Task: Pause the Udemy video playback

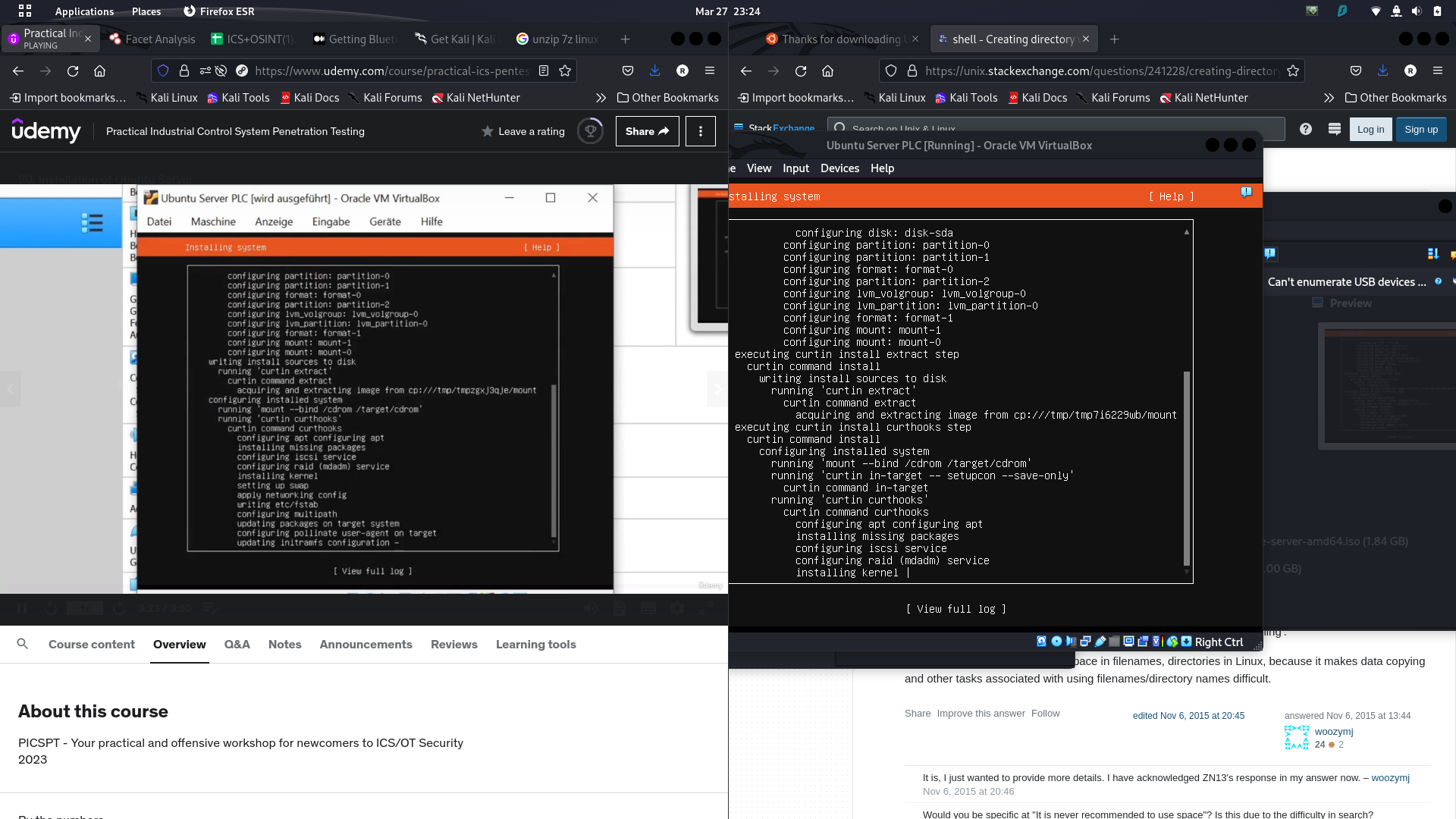Action: tap(22, 608)
